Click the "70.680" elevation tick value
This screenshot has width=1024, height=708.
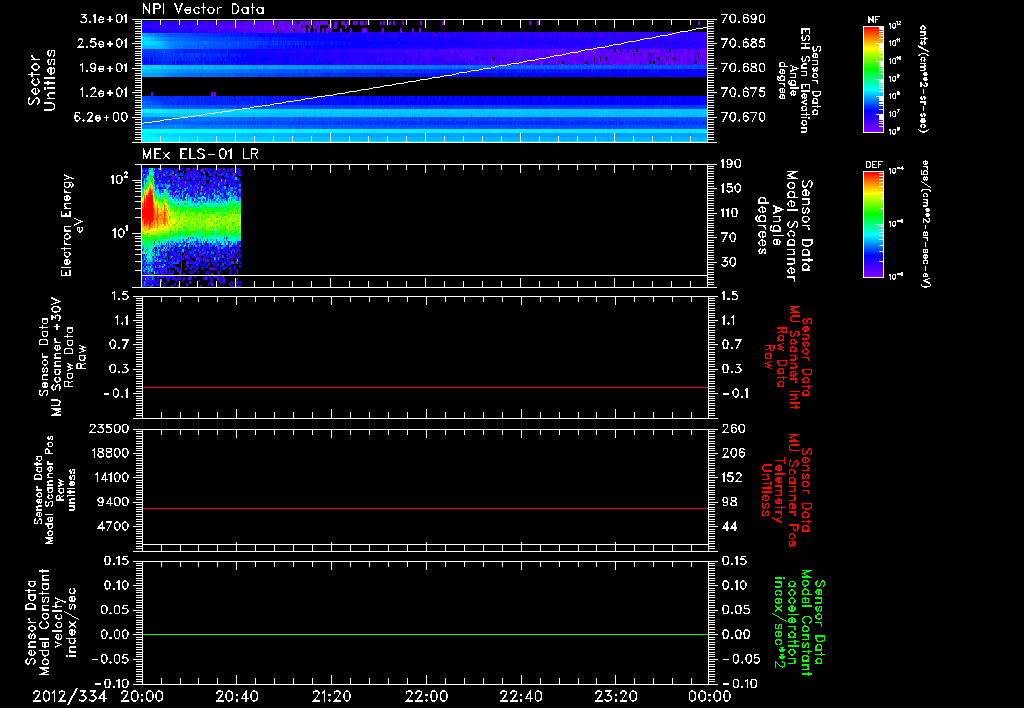[x=743, y=68]
